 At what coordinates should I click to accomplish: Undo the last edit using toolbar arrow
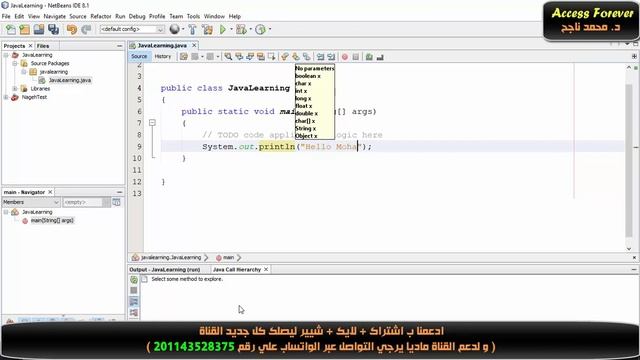[x=72, y=29]
